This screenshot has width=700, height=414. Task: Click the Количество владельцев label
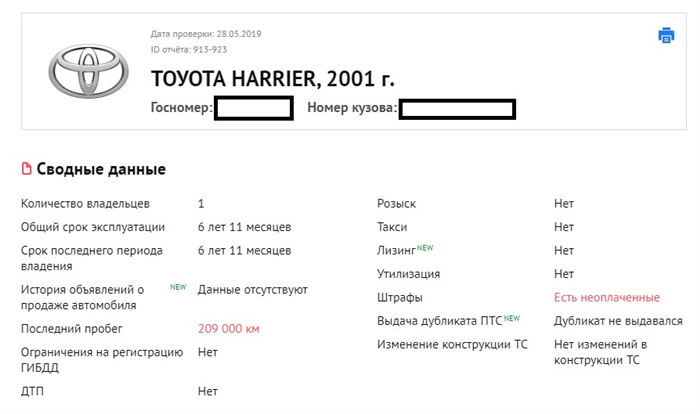point(85,204)
